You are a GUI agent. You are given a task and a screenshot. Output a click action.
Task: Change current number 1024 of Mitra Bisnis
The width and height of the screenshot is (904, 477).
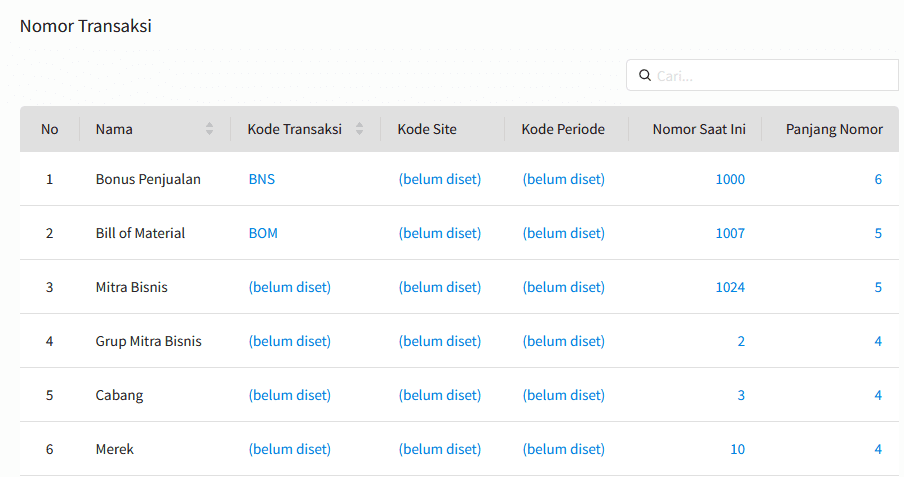coord(730,287)
